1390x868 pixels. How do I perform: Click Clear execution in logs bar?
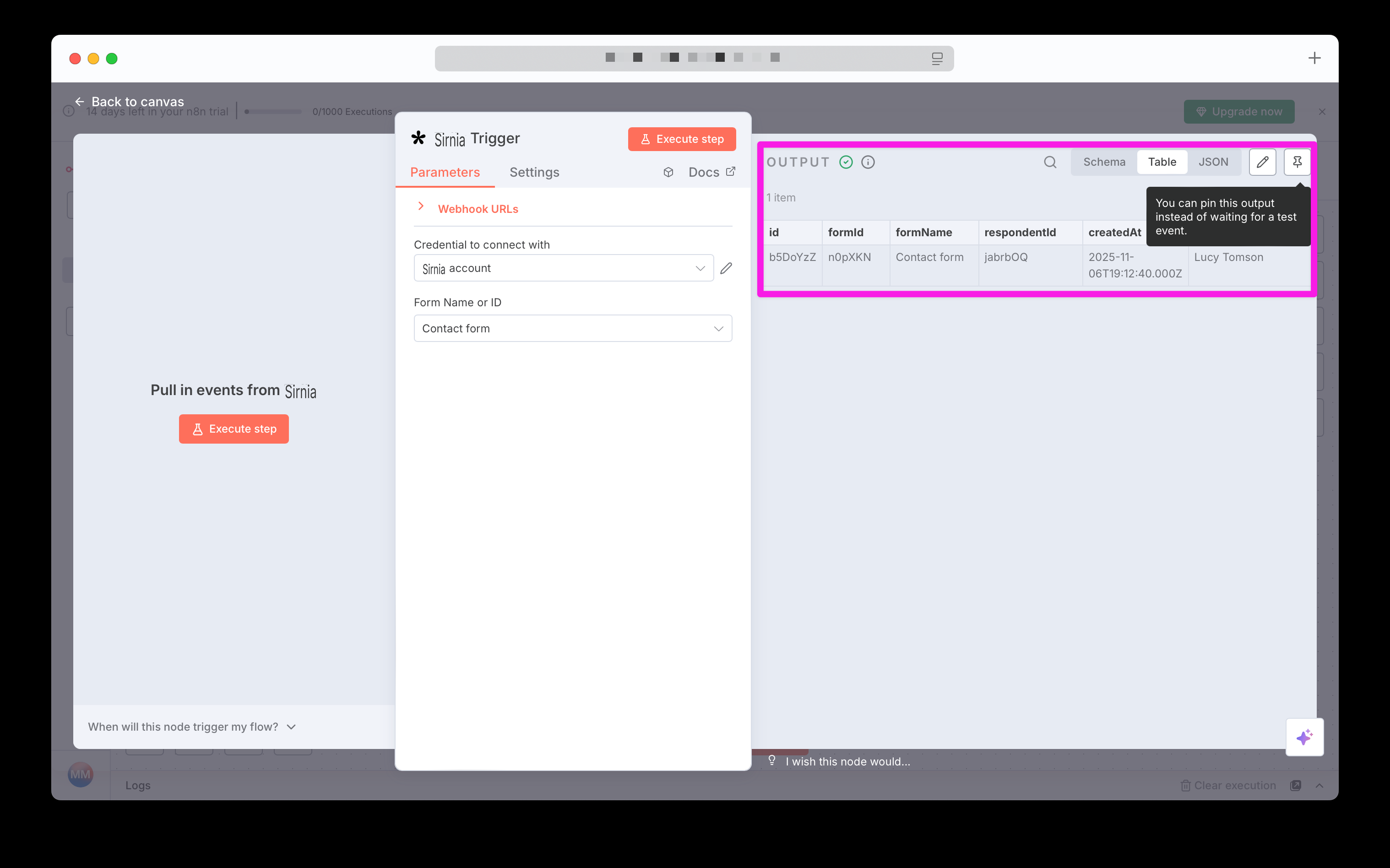(1228, 785)
